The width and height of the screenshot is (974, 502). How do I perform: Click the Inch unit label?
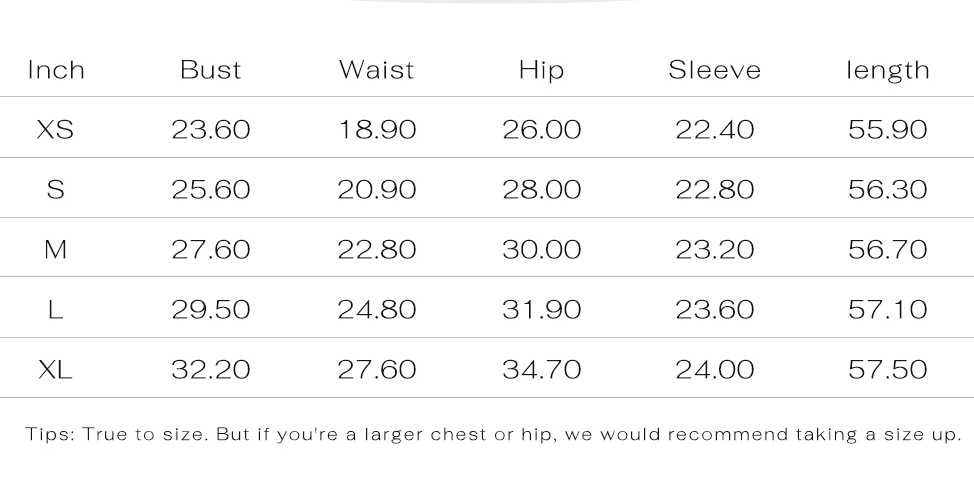56,70
